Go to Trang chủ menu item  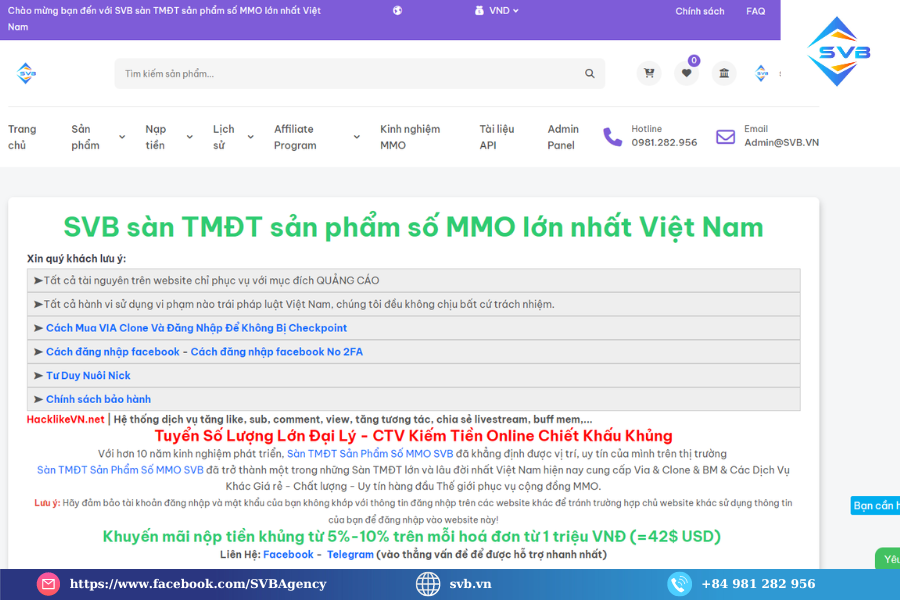[22, 137]
